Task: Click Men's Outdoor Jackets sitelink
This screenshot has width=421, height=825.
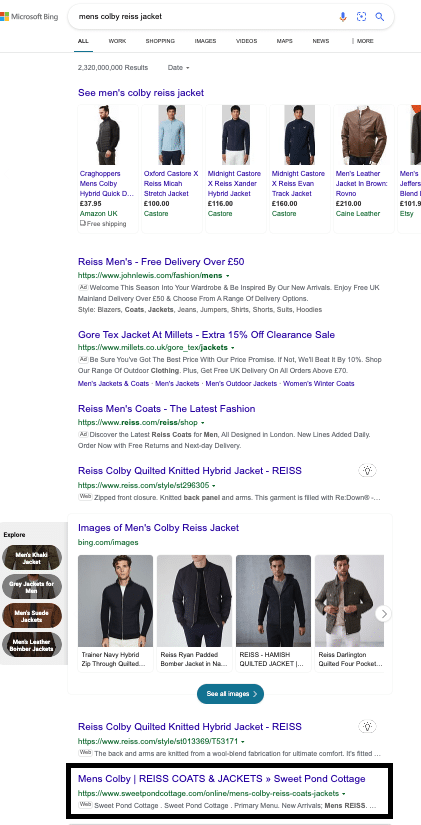Action: click(241, 384)
